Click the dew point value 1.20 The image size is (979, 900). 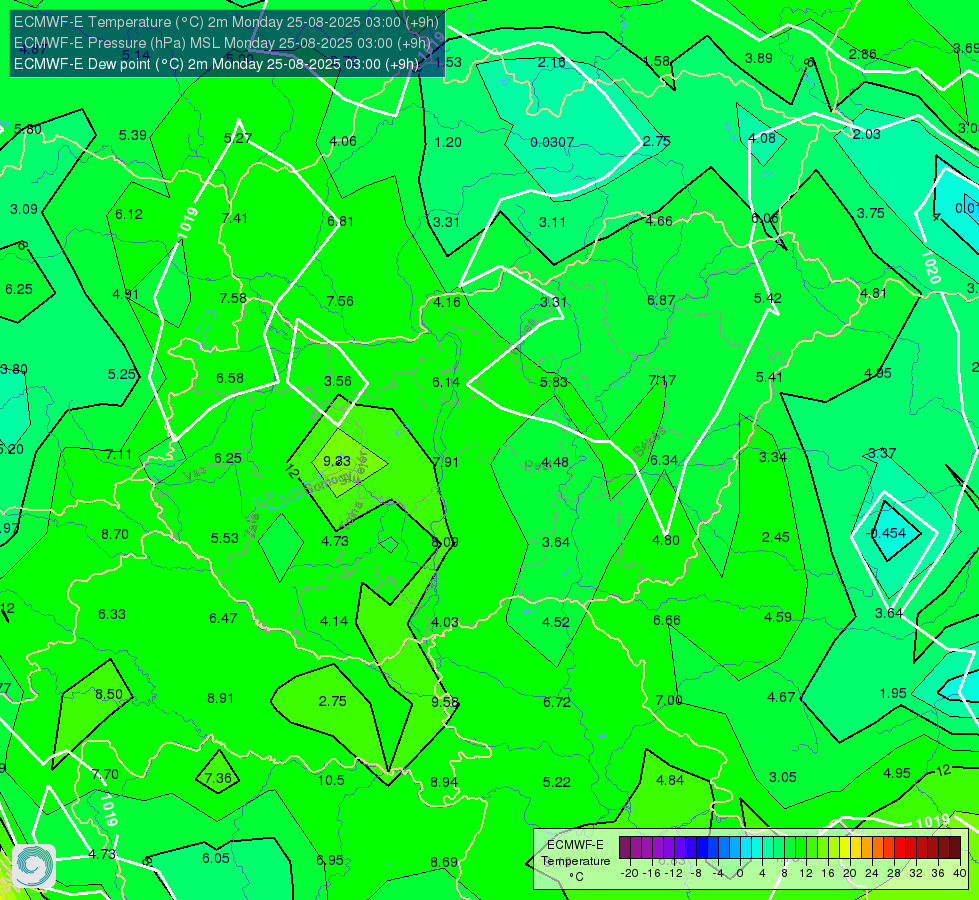448,142
